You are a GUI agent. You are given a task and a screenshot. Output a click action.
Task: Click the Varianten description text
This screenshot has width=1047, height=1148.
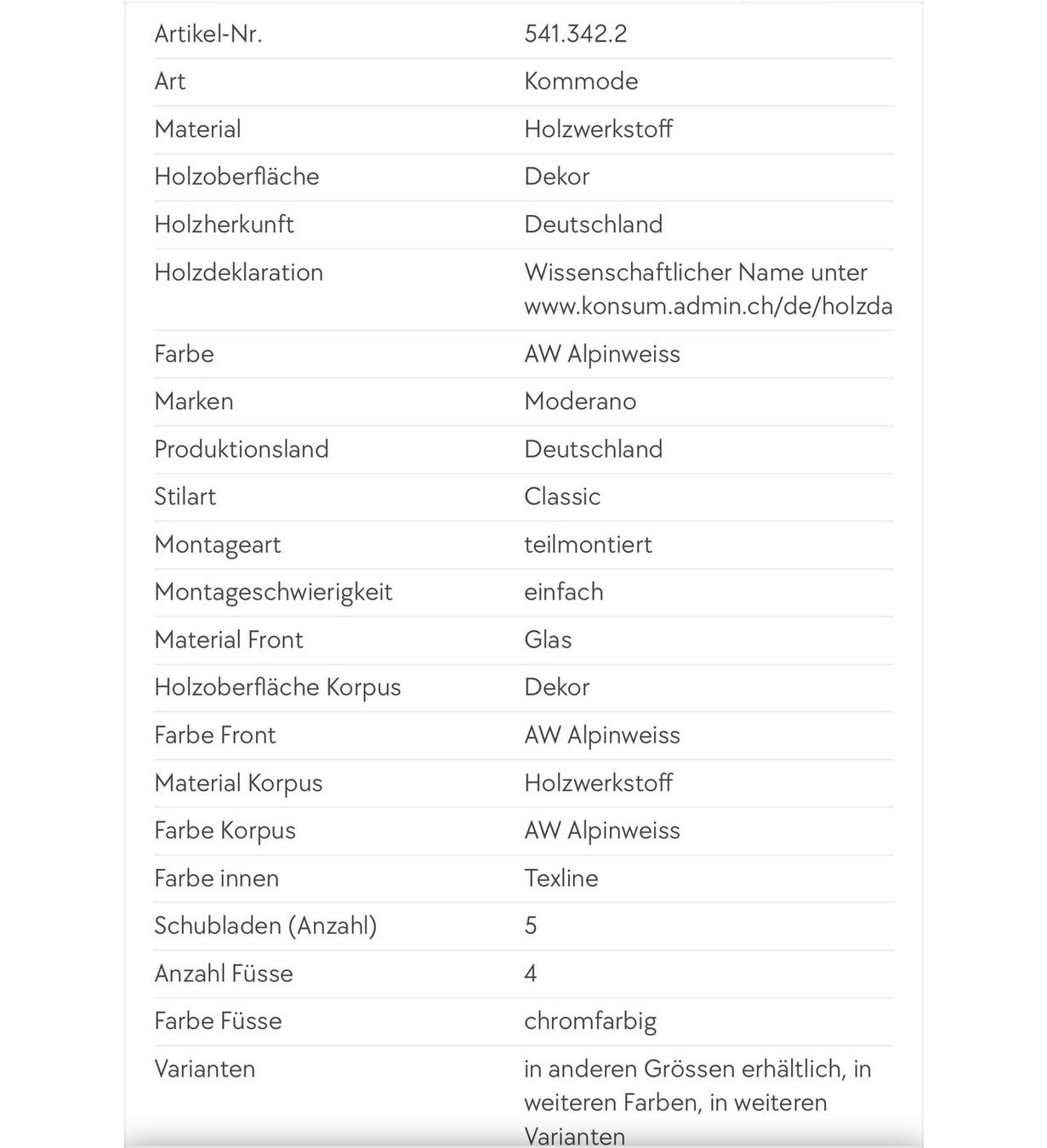697,1102
